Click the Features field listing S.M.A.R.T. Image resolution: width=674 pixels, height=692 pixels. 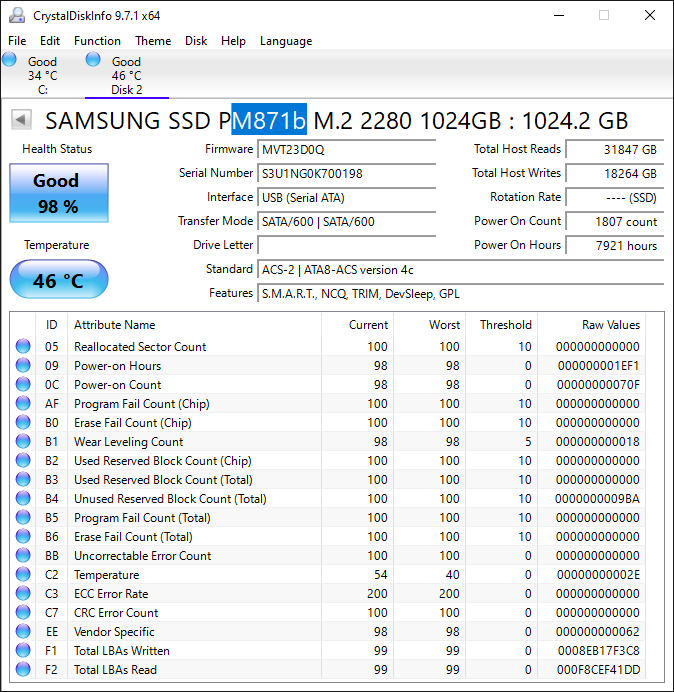[x=460, y=293]
